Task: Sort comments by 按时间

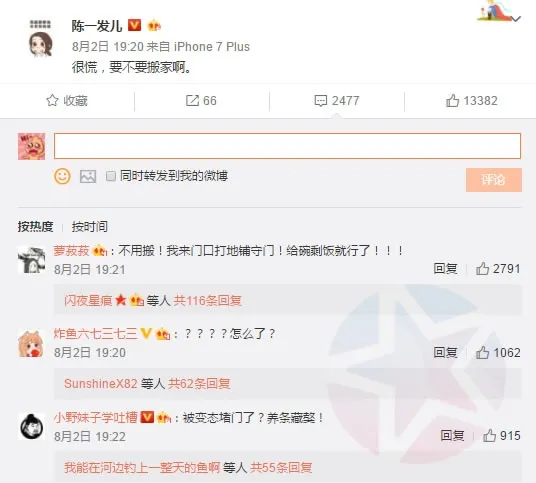Action: 90,226
